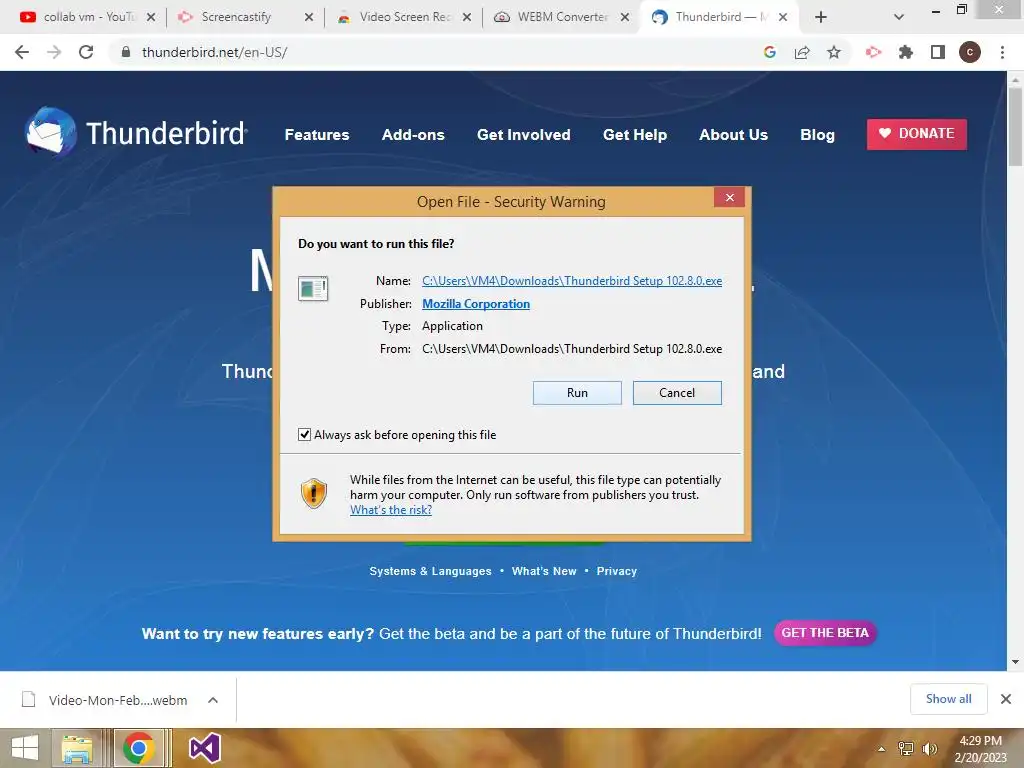This screenshot has width=1024, height=768.
Task: Click the taskbar clock and date
Action: [981, 749]
